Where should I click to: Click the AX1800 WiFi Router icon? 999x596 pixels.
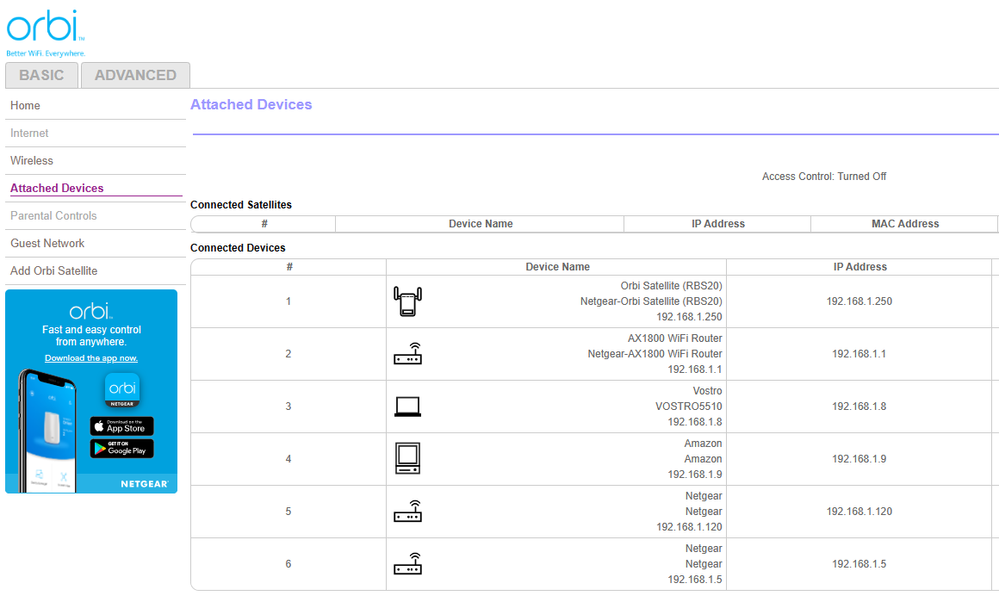pyautogui.click(x=407, y=354)
